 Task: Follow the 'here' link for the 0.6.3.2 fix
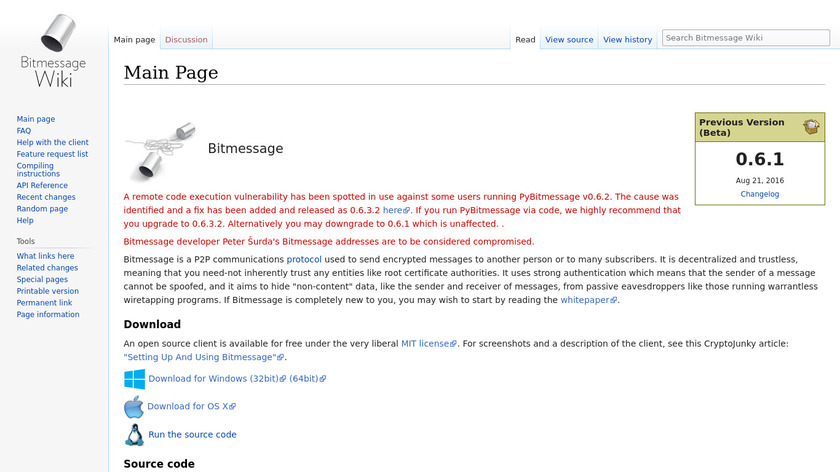click(396, 210)
